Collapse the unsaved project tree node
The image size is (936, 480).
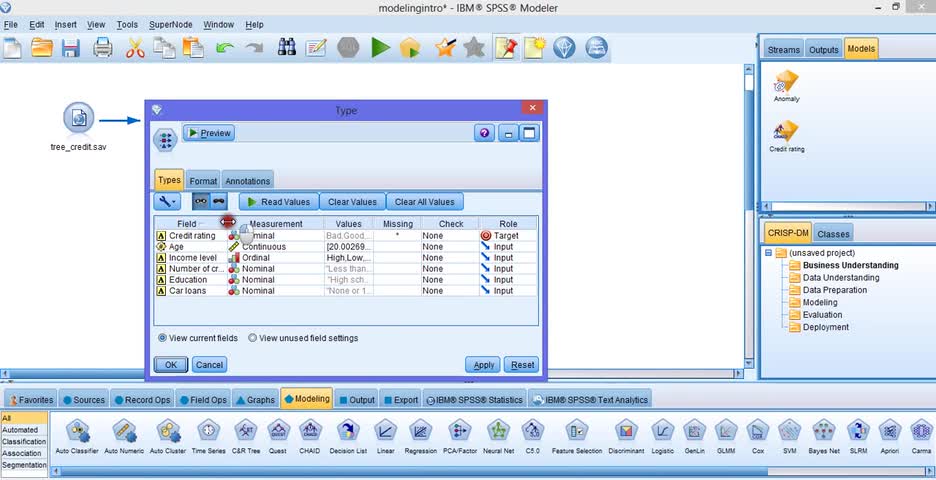(x=769, y=253)
